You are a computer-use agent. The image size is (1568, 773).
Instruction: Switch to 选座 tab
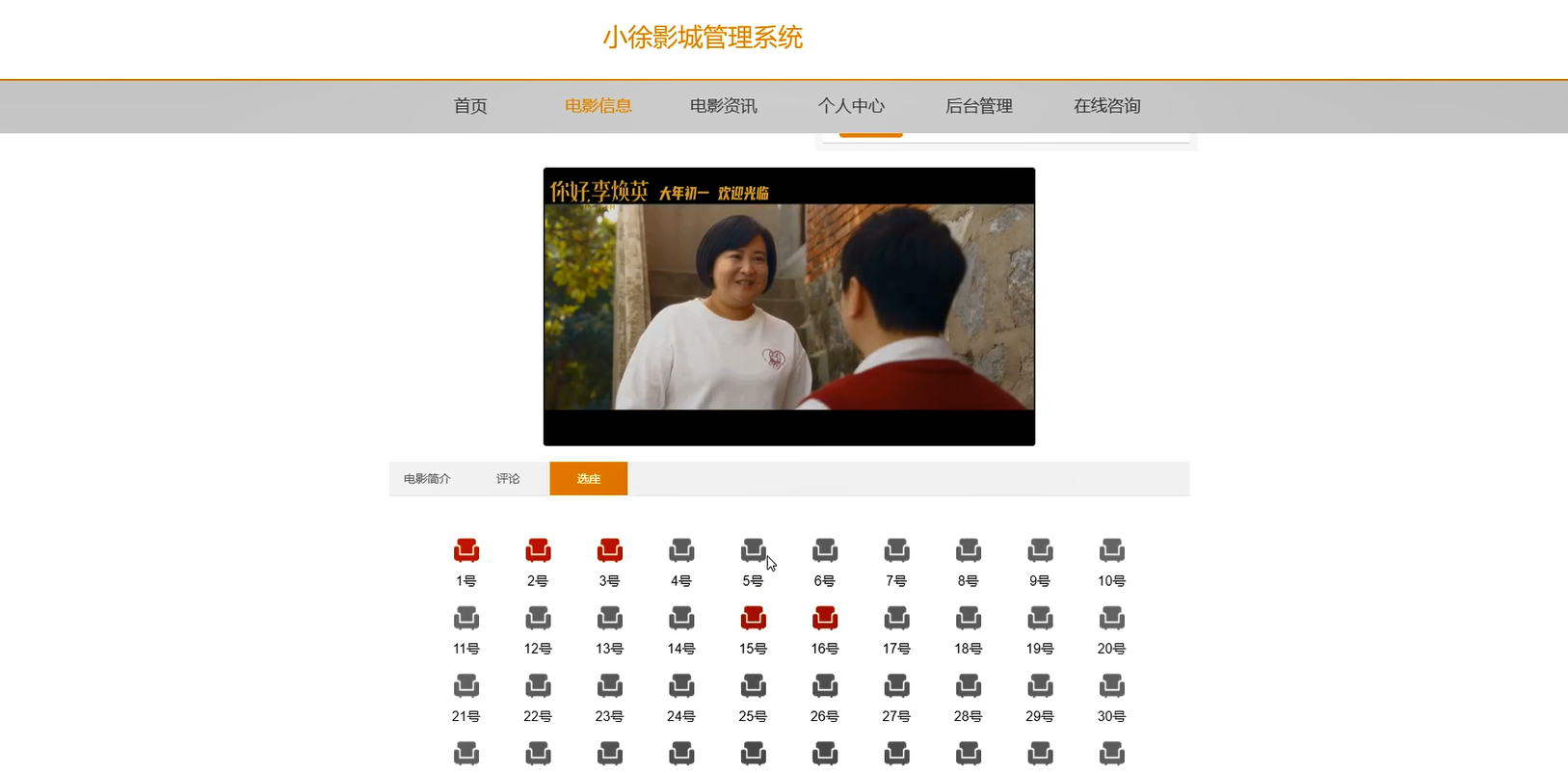coord(589,479)
